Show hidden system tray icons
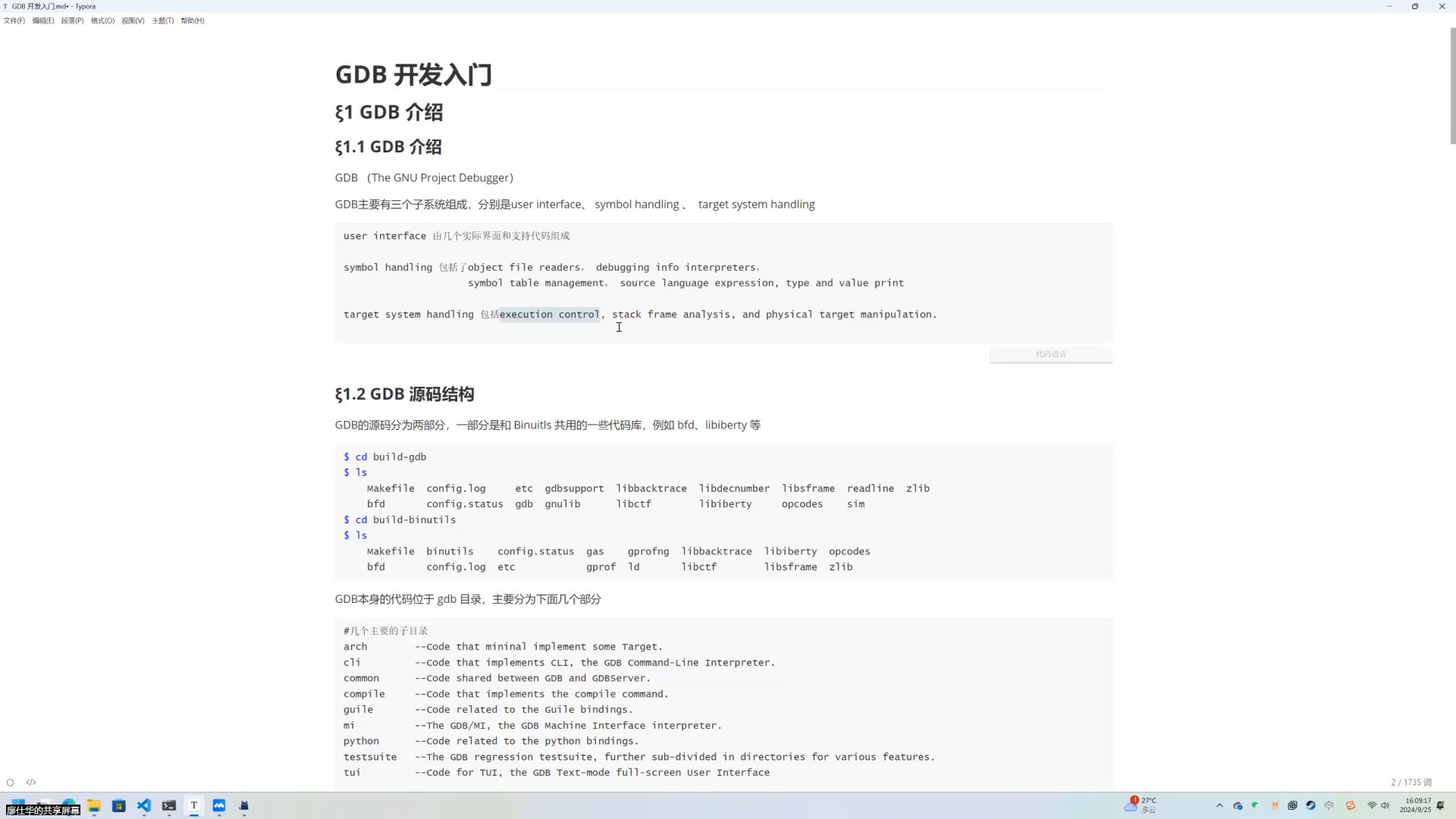 (1219, 805)
